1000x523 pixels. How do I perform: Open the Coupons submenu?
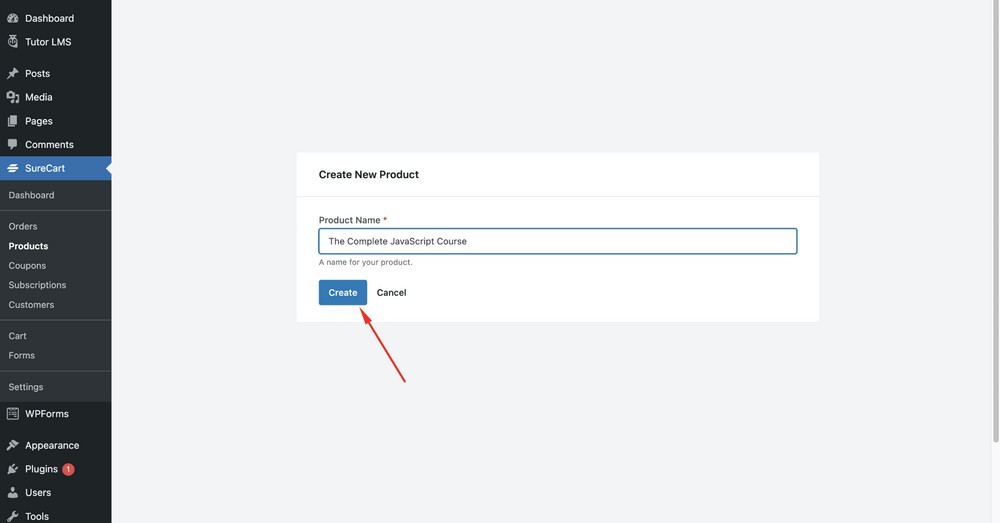[27, 265]
